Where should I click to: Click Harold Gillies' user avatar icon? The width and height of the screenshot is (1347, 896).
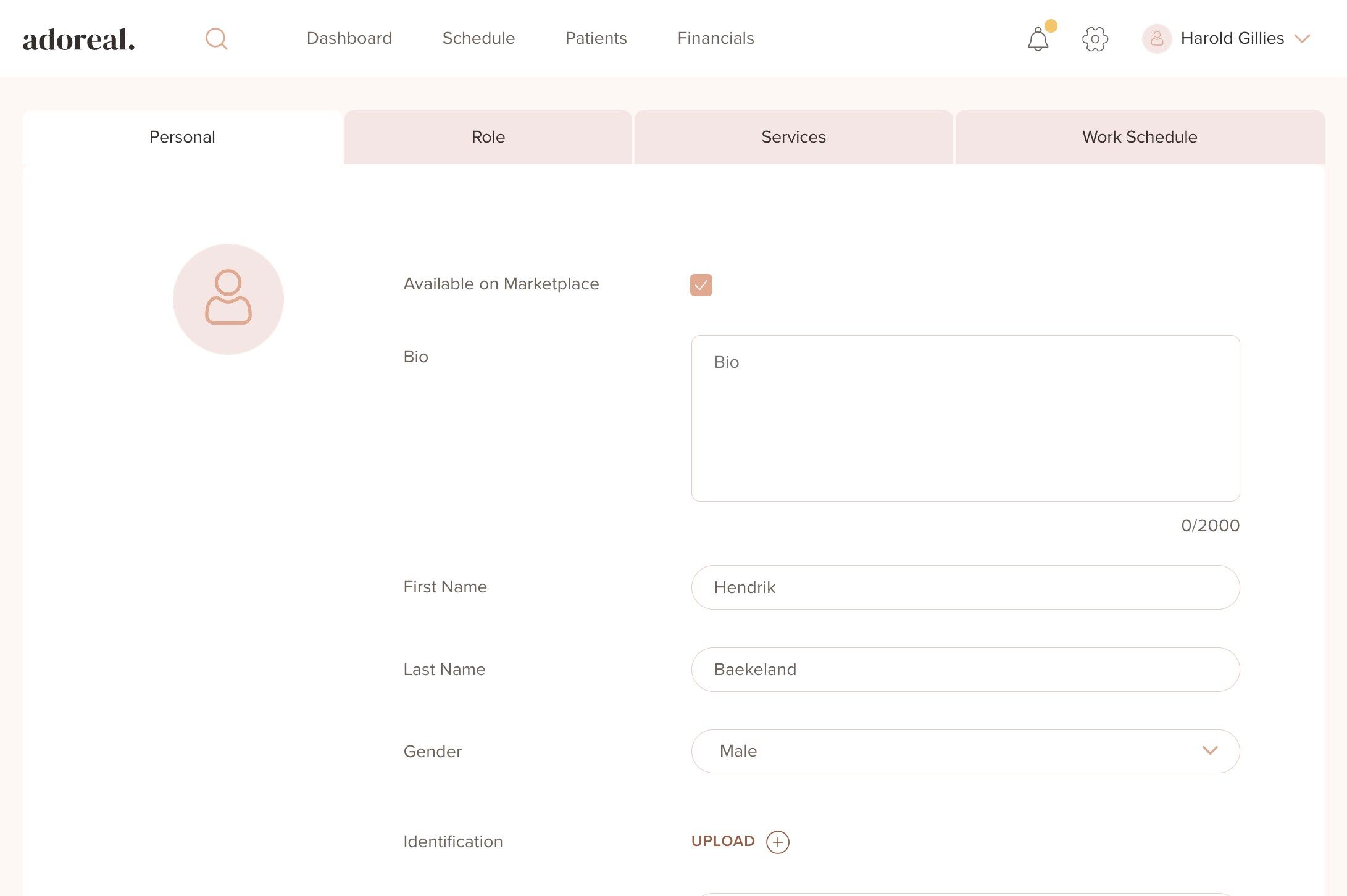pos(1156,39)
